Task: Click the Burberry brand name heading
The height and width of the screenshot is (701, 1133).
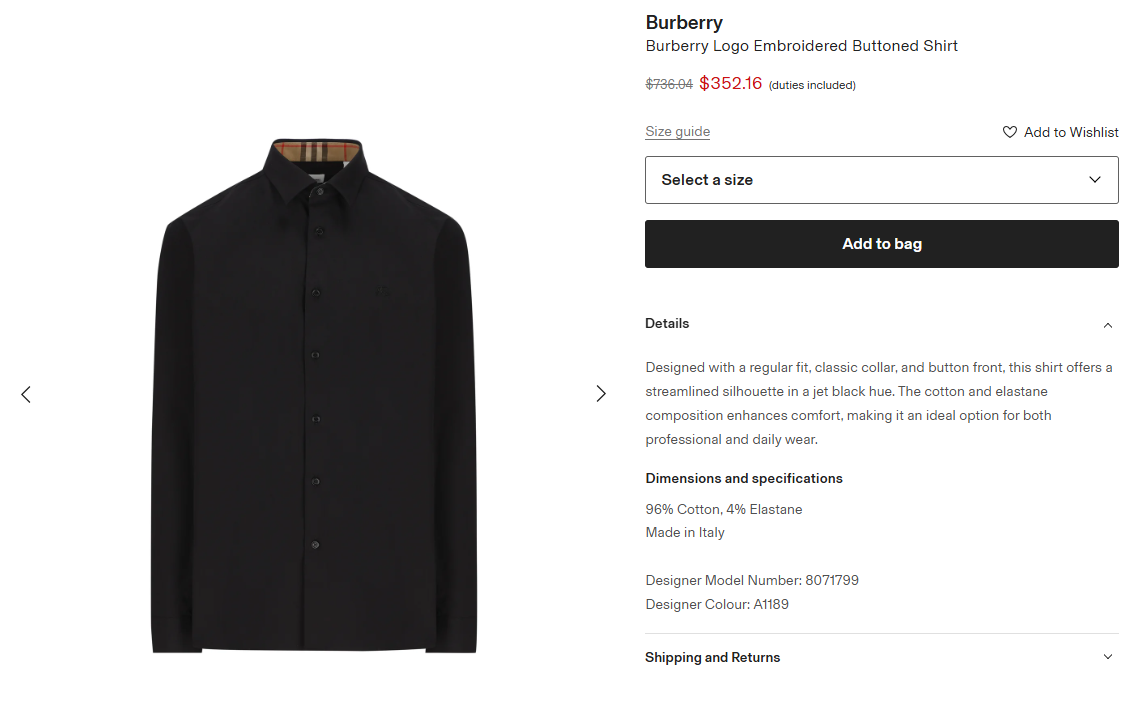Action: point(684,22)
